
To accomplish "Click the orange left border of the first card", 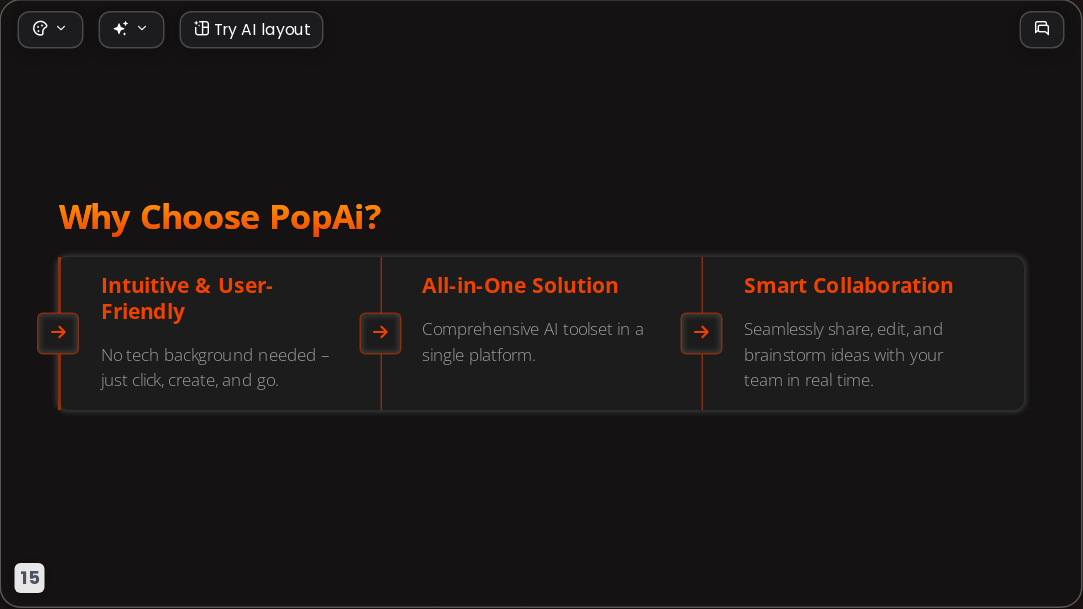I will point(60,333).
